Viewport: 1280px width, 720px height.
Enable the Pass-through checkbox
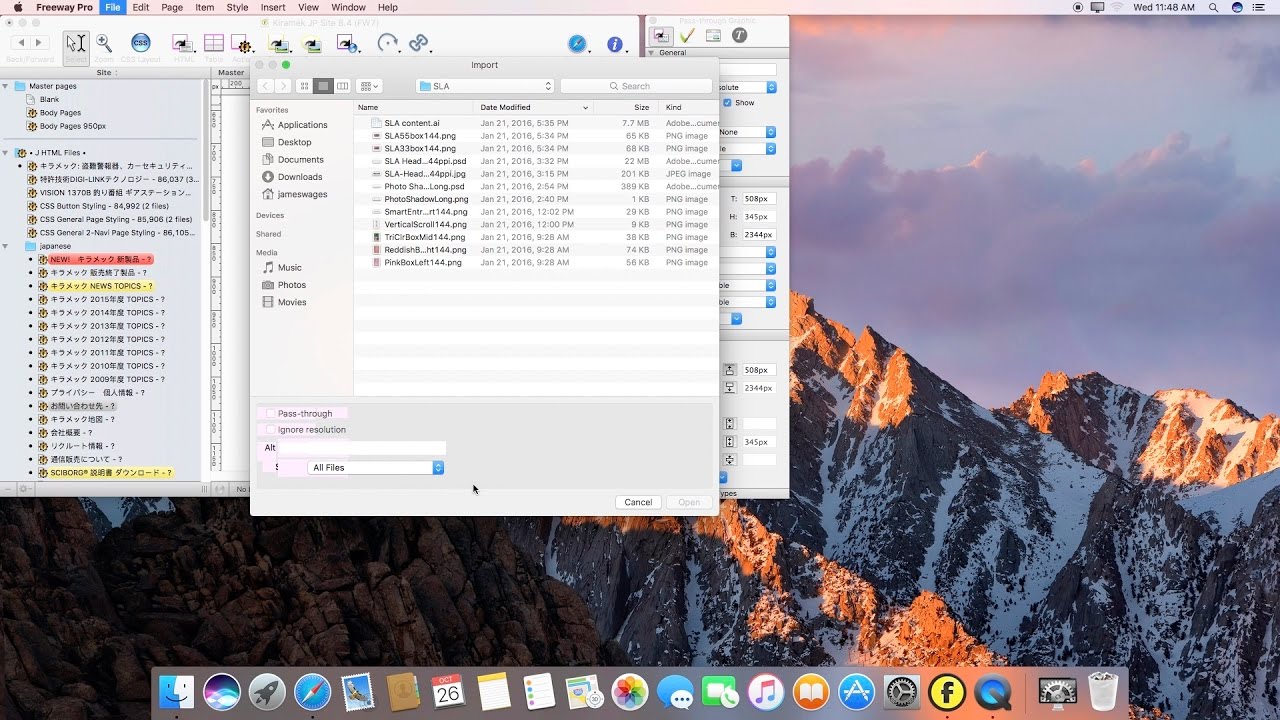tap(270, 413)
